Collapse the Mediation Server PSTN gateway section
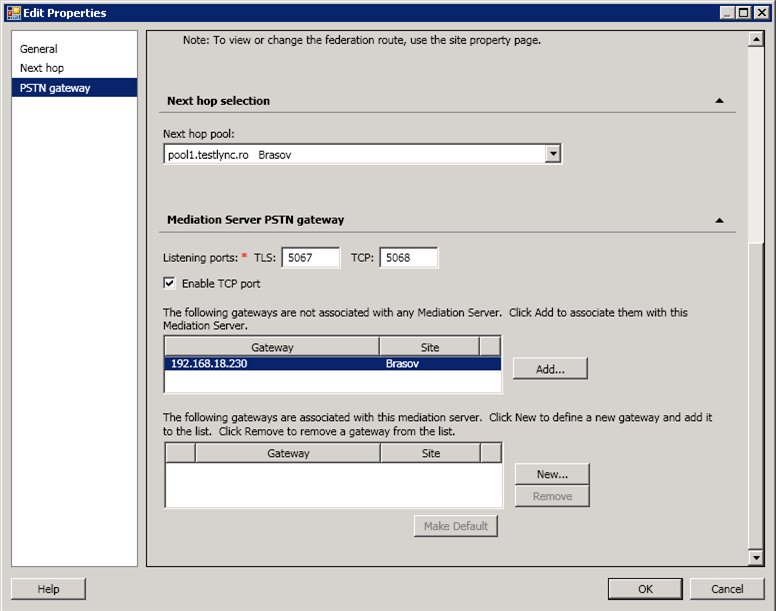 pyautogui.click(x=719, y=220)
